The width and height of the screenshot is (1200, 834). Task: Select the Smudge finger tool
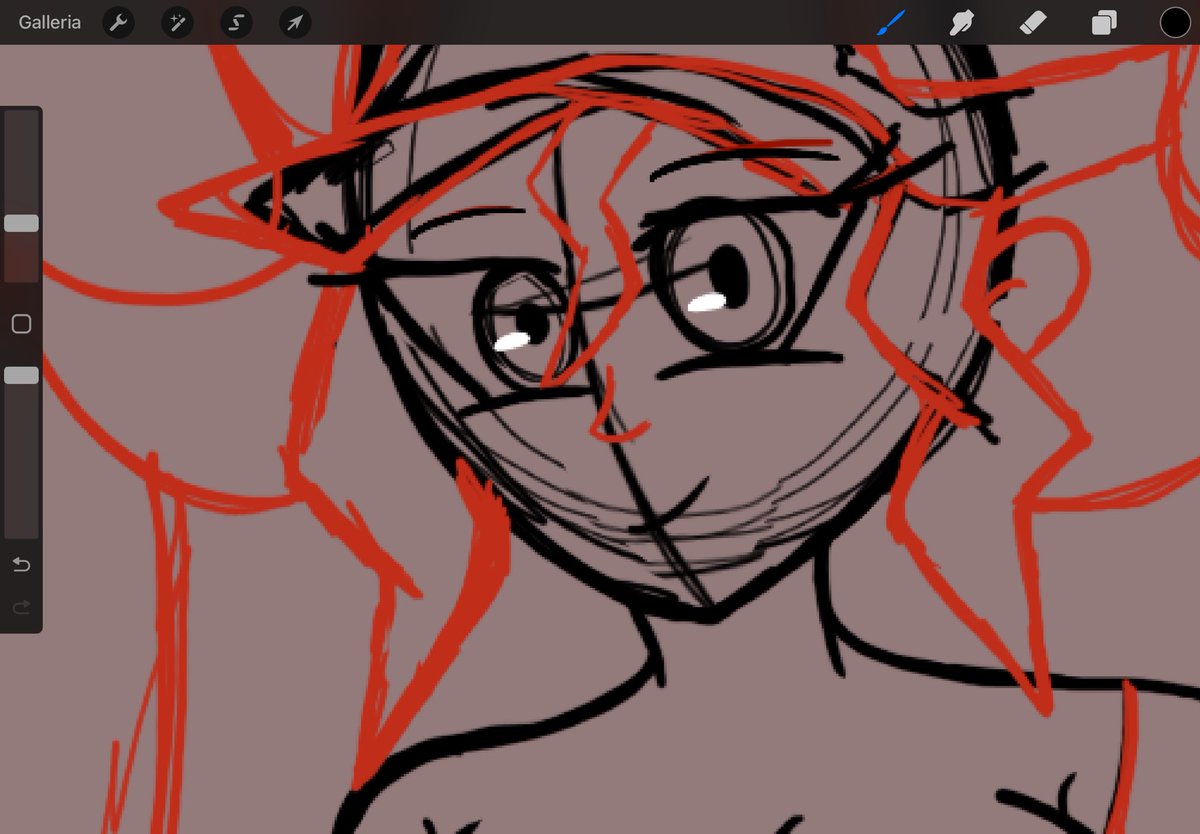[x=962, y=22]
